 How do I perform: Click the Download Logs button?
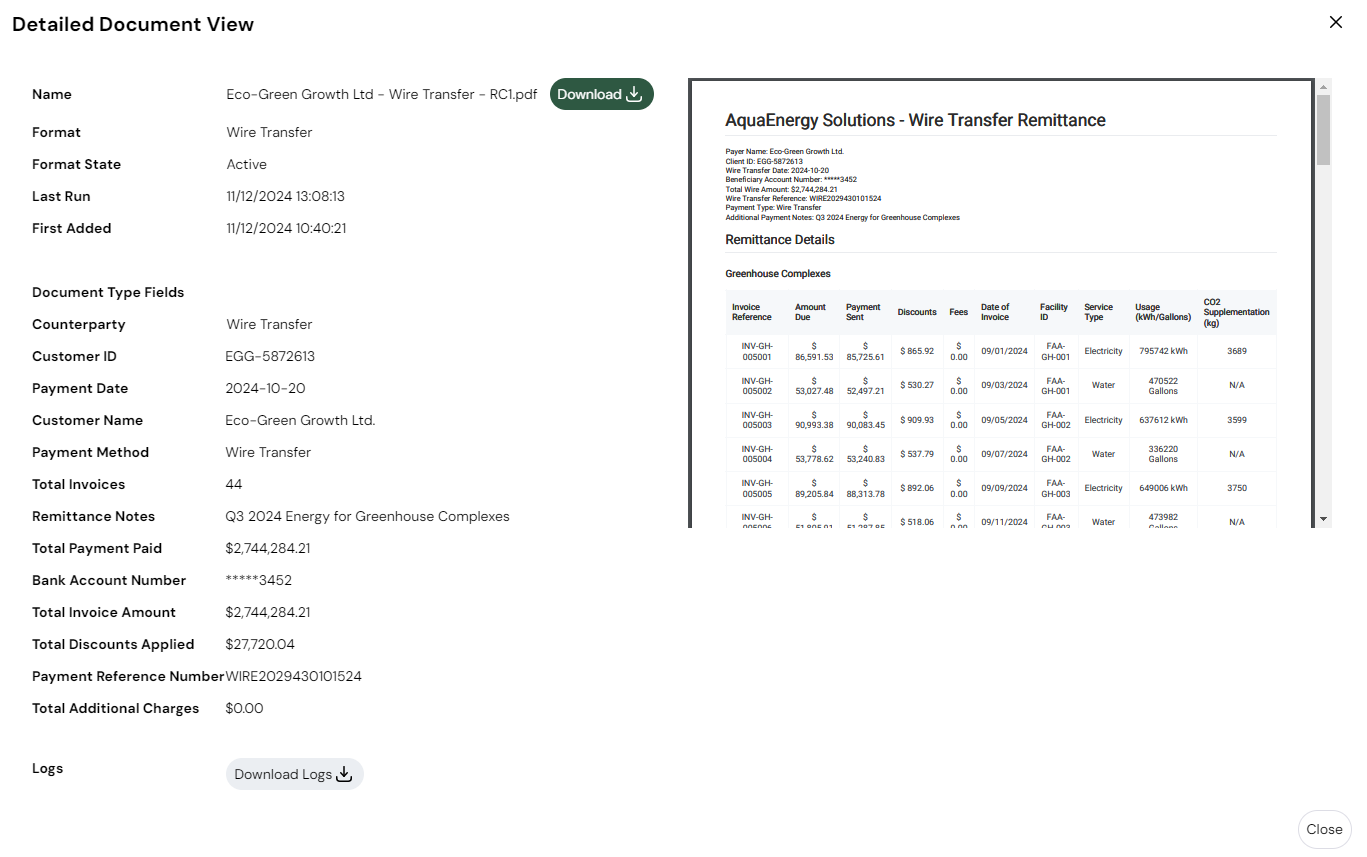[x=294, y=774]
